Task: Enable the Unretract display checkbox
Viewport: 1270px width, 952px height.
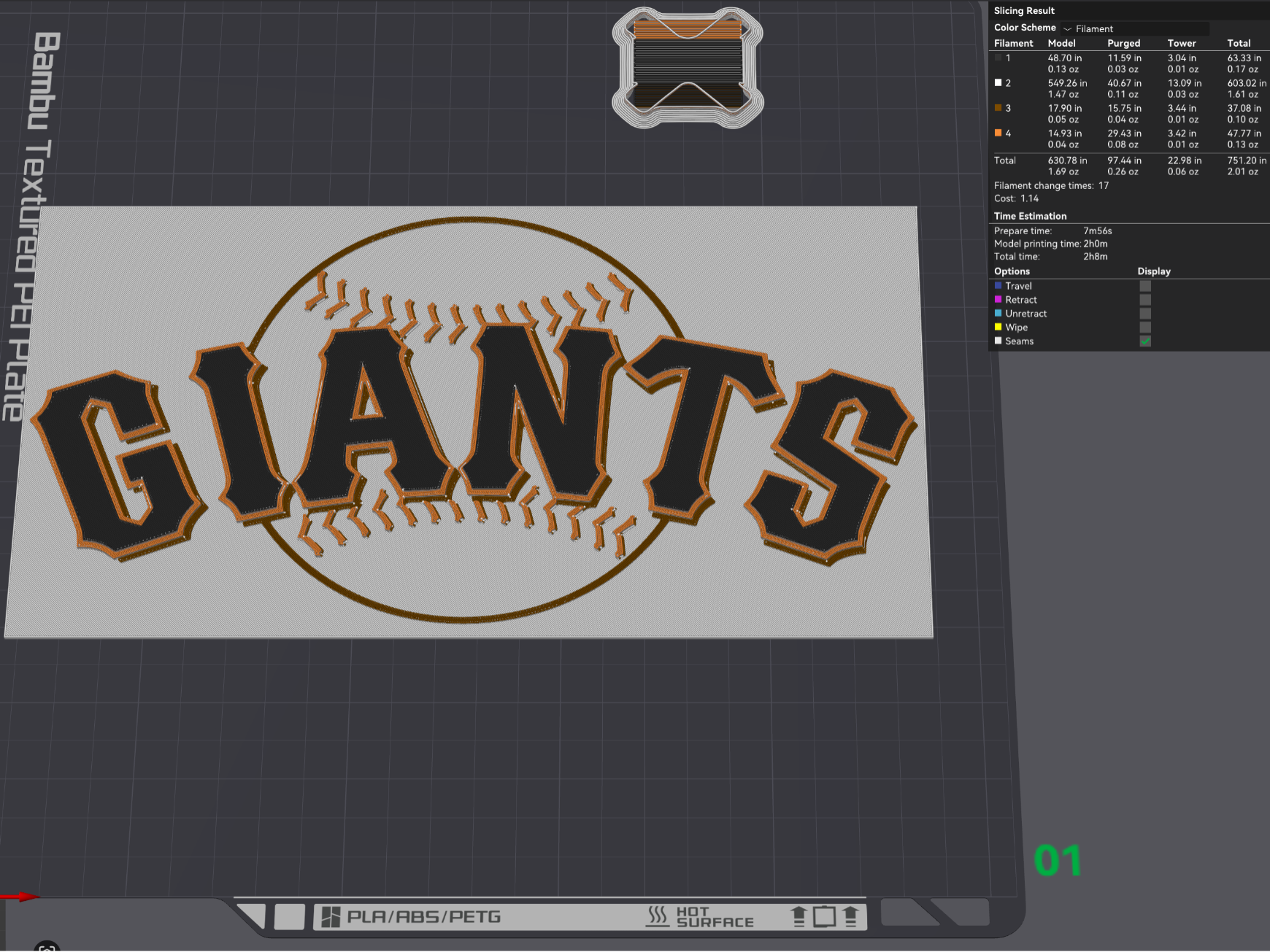Action: pos(1145,314)
